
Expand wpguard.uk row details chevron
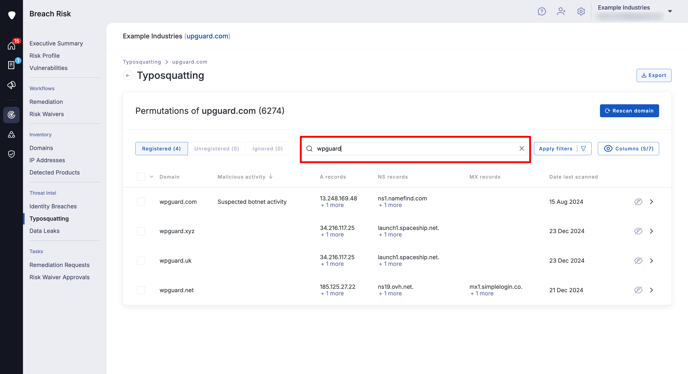(652, 261)
